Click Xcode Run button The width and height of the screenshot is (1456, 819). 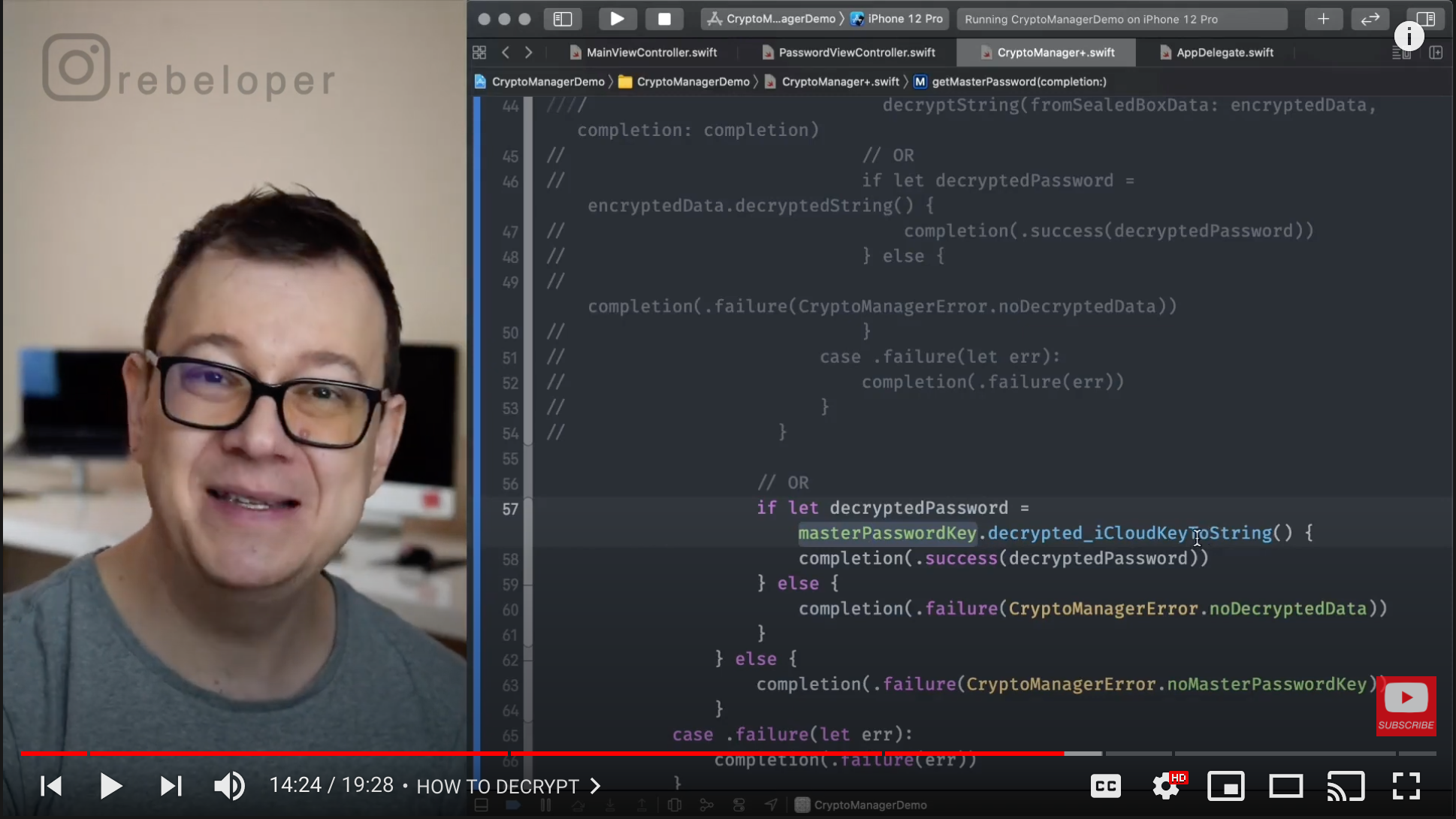click(x=617, y=19)
